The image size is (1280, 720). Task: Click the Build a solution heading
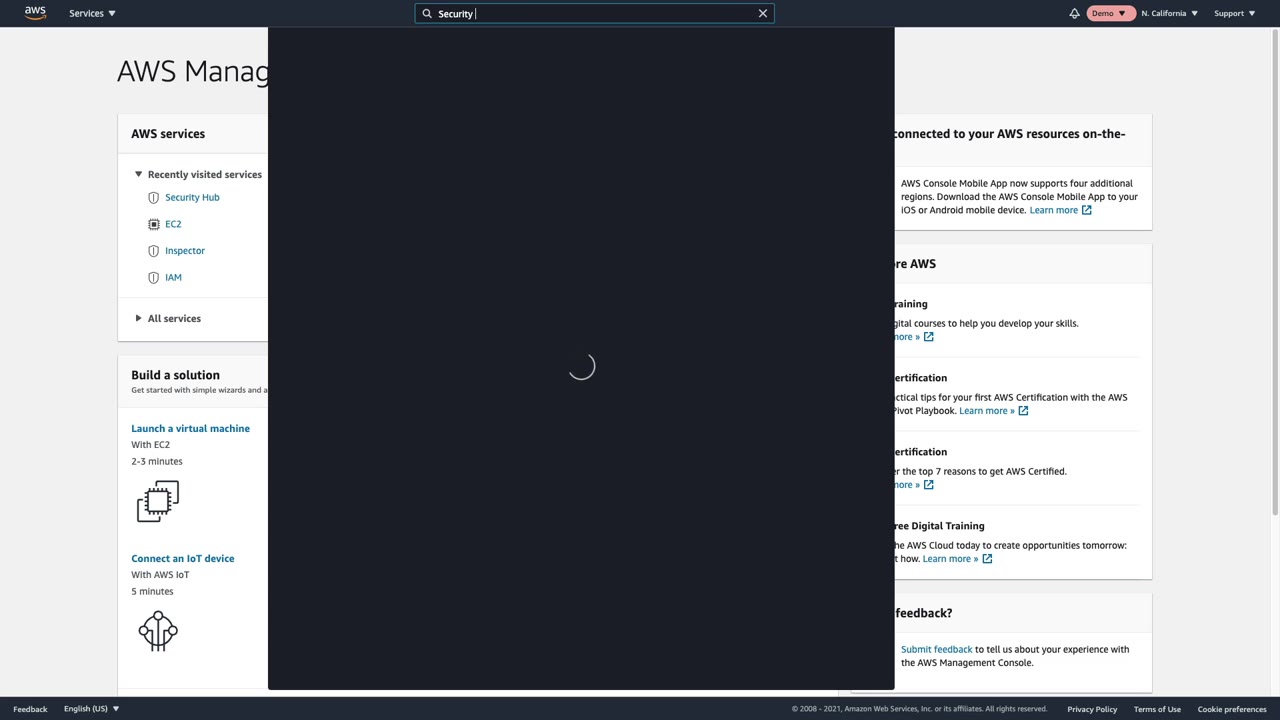175,375
